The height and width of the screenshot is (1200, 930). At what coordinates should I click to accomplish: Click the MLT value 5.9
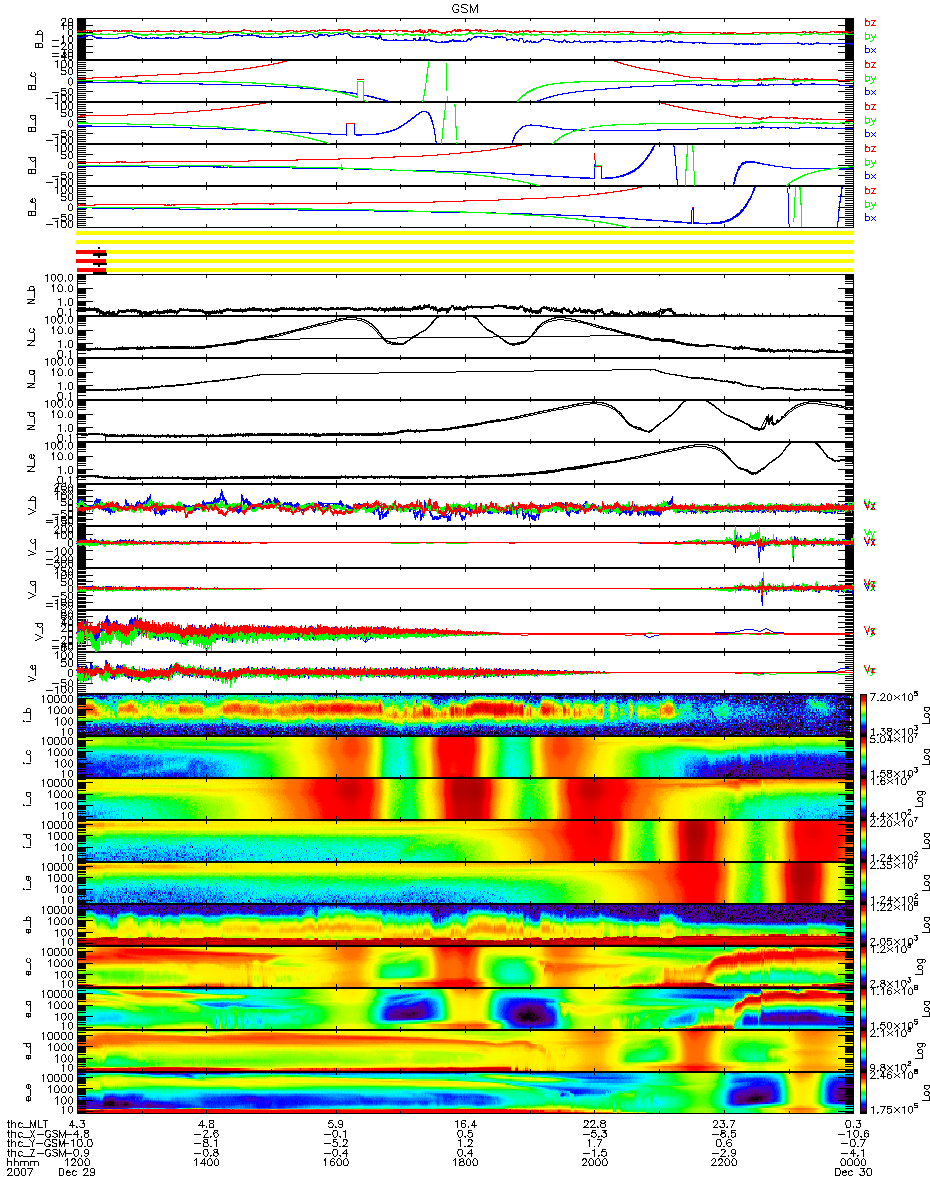click(x=336, y=1124)
